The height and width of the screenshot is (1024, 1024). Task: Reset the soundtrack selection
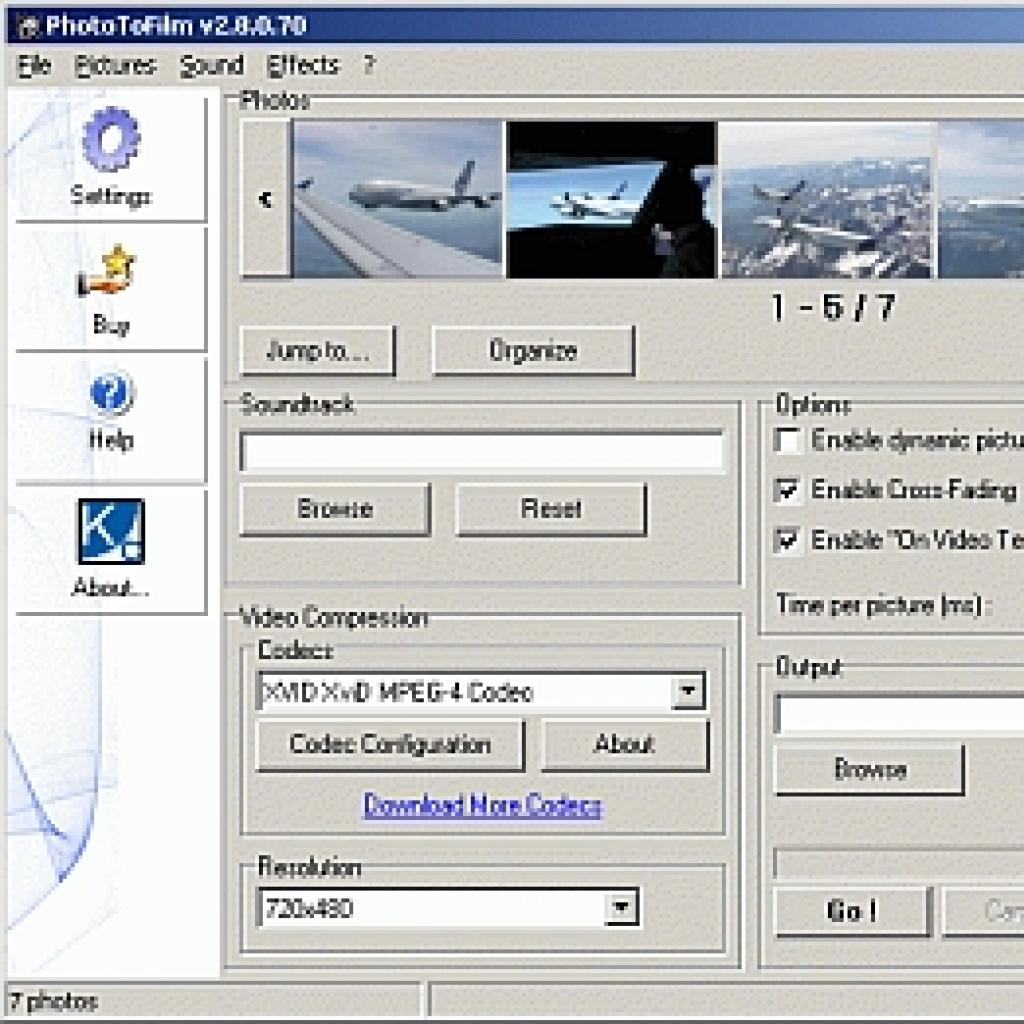tap(551, 509)
